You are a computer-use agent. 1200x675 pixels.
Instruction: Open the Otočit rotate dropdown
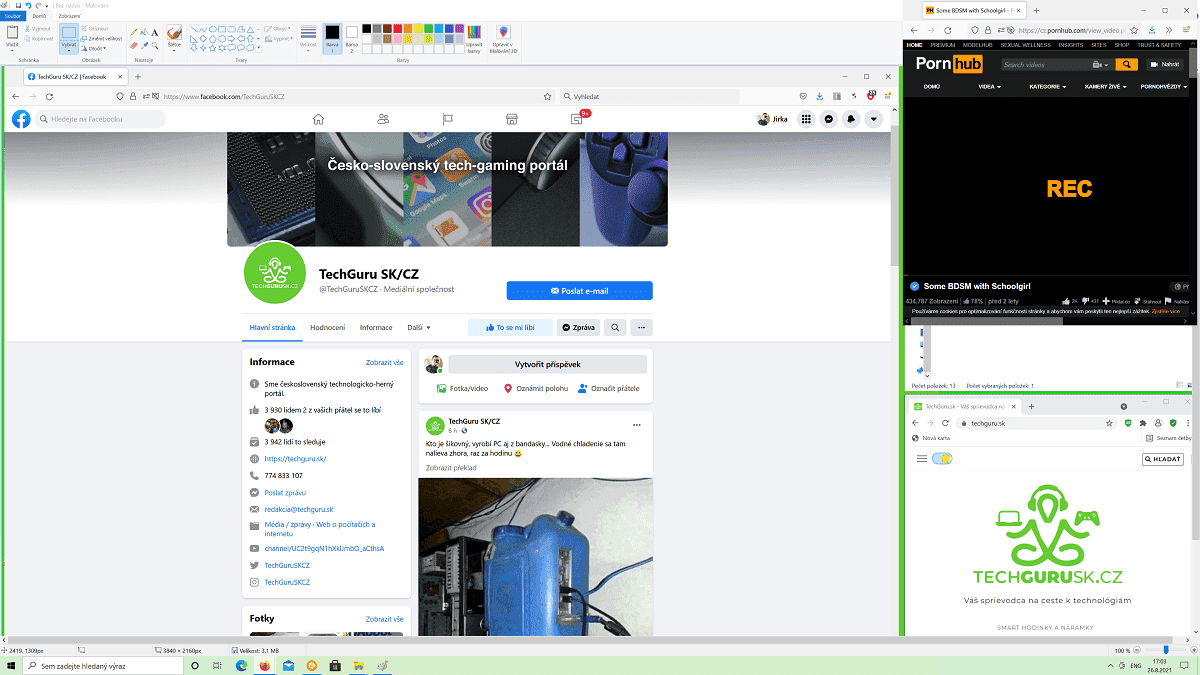coord(96,48)
